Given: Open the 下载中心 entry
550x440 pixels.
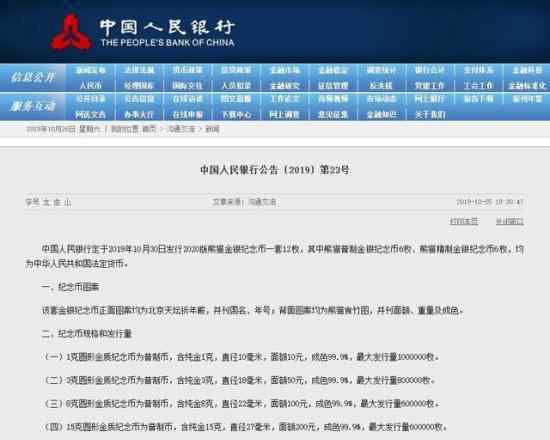Looking at the screenshot, I should click(x=236, y=114).
